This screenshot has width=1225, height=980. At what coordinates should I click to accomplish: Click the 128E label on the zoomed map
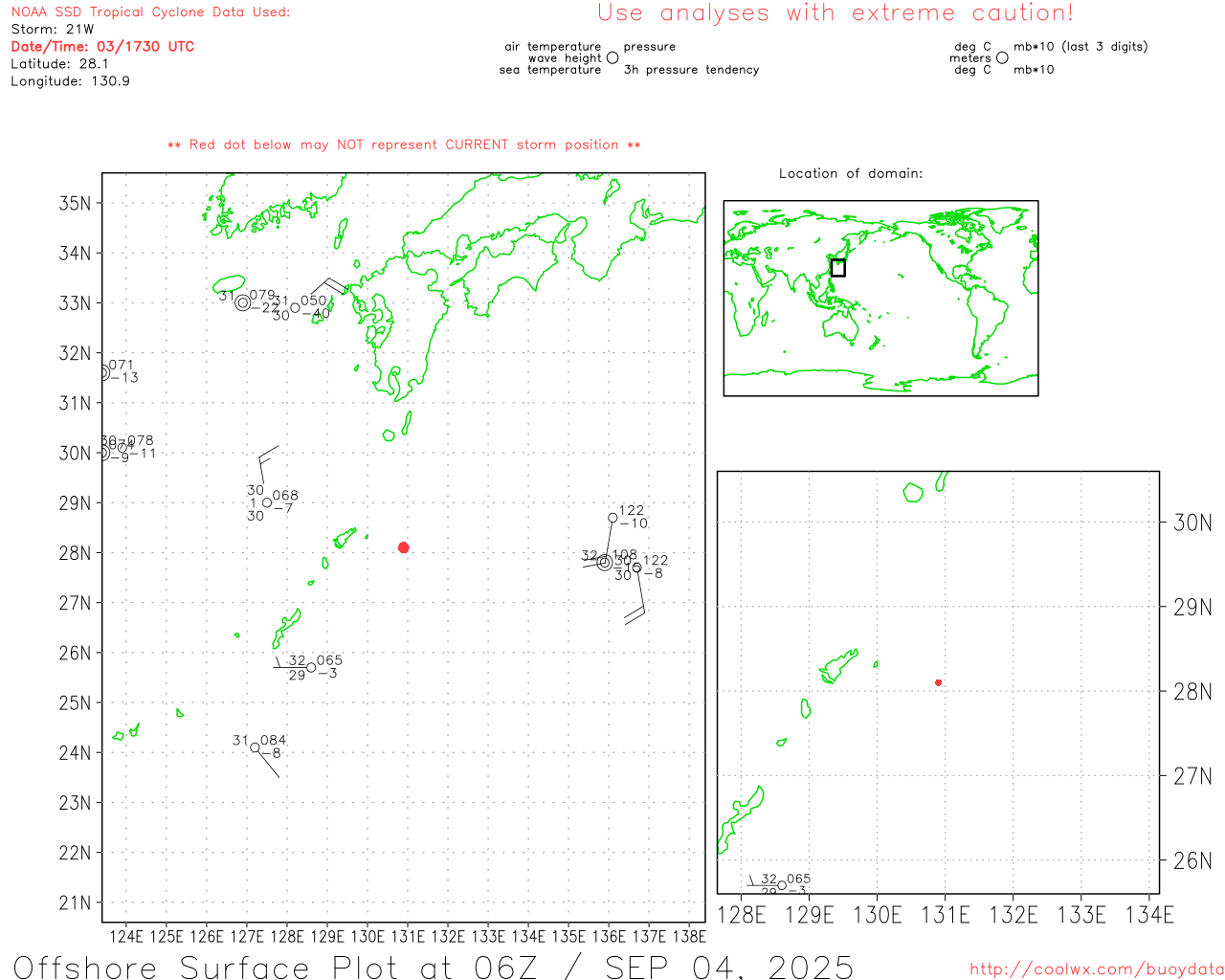742,915
